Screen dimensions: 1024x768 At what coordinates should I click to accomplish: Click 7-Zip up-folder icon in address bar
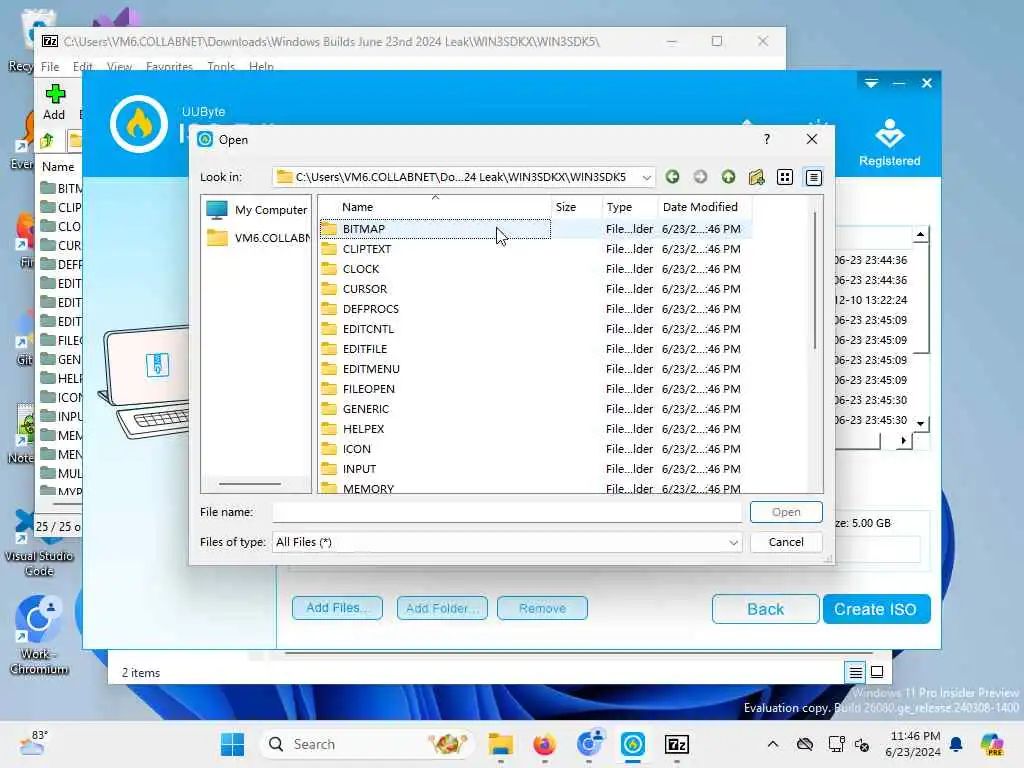point(47,140)
